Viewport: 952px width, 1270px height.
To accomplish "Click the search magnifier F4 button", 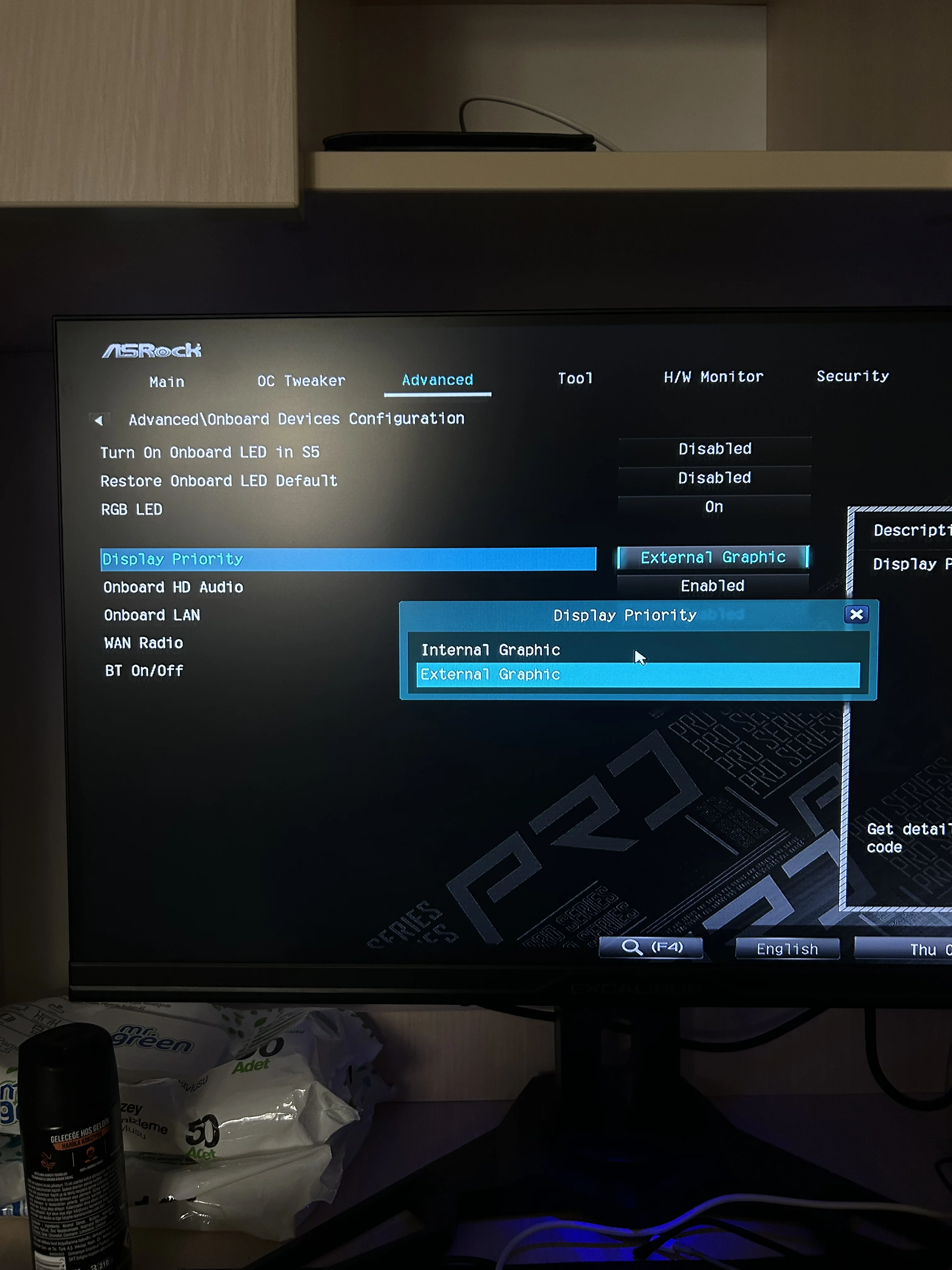I will point(651,947).
